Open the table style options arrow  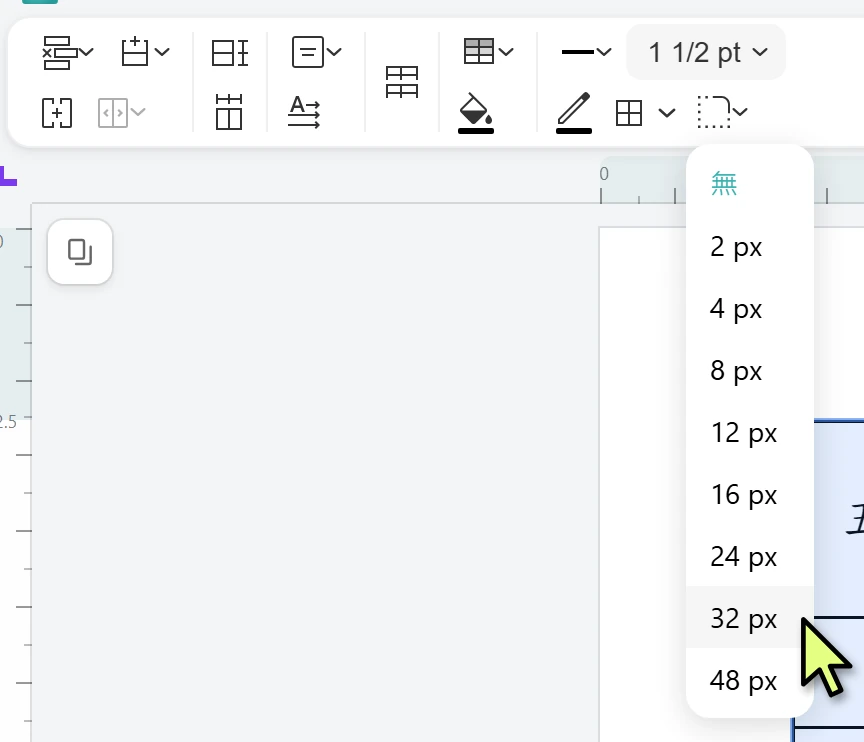506,52
